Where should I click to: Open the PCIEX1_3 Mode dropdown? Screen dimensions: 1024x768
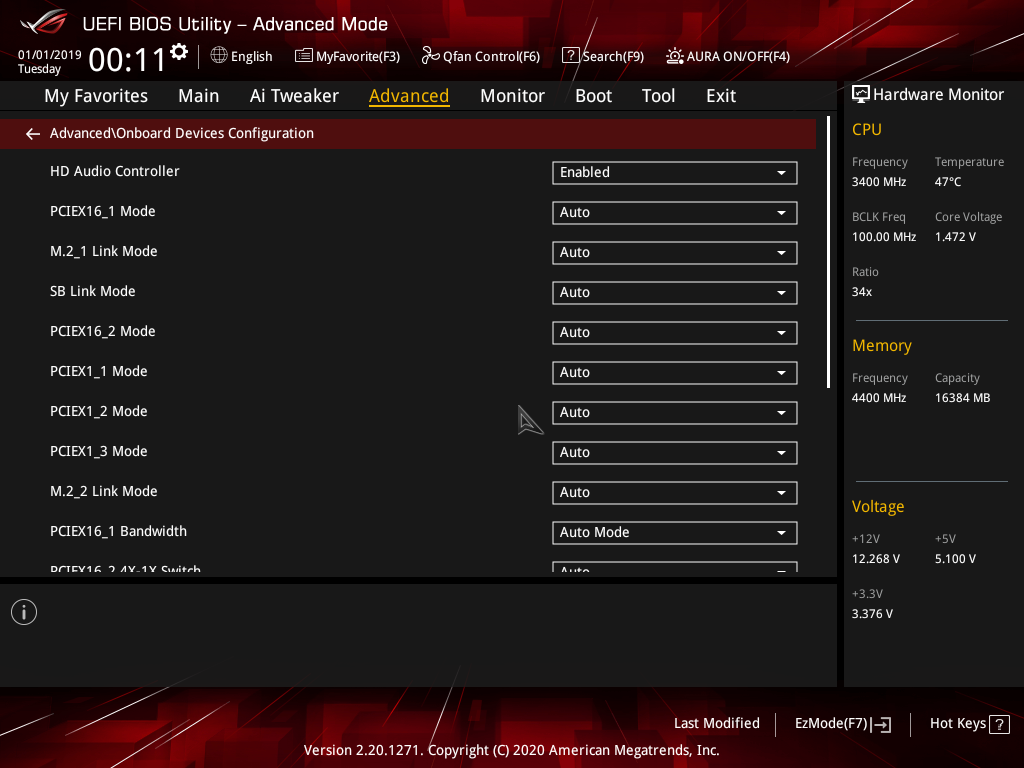(x=675, y=453)
